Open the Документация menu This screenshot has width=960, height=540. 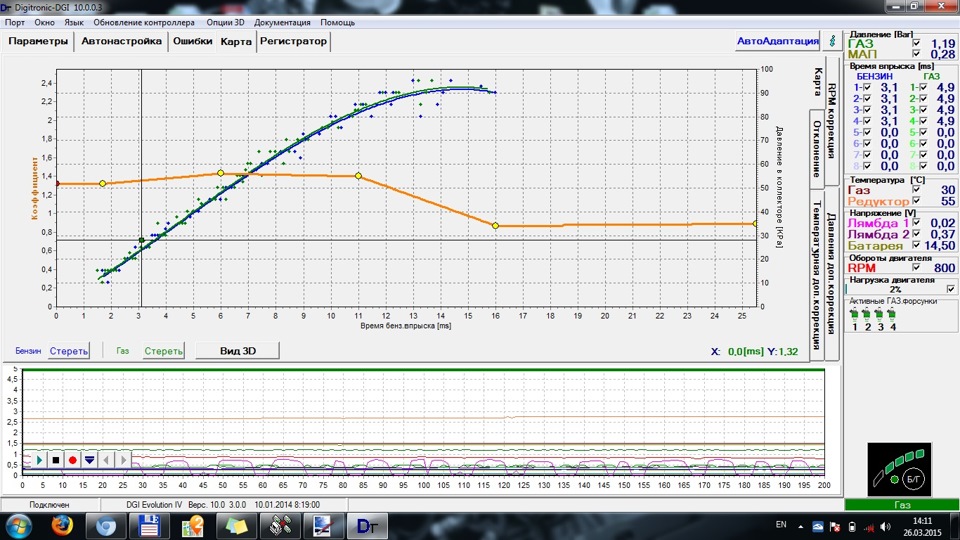(282, 23)
